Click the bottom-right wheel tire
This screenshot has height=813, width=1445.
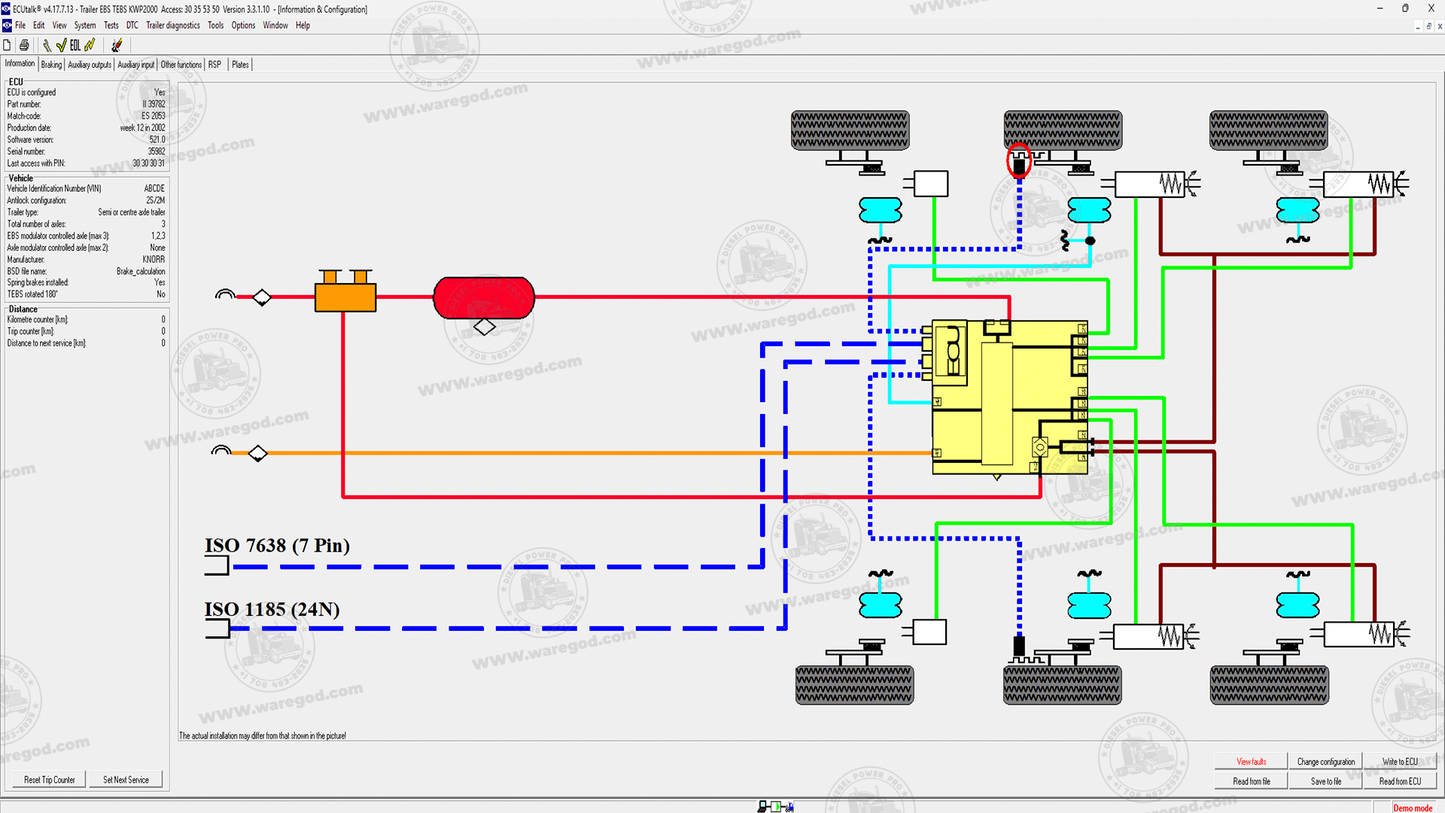click(1269, 685)
